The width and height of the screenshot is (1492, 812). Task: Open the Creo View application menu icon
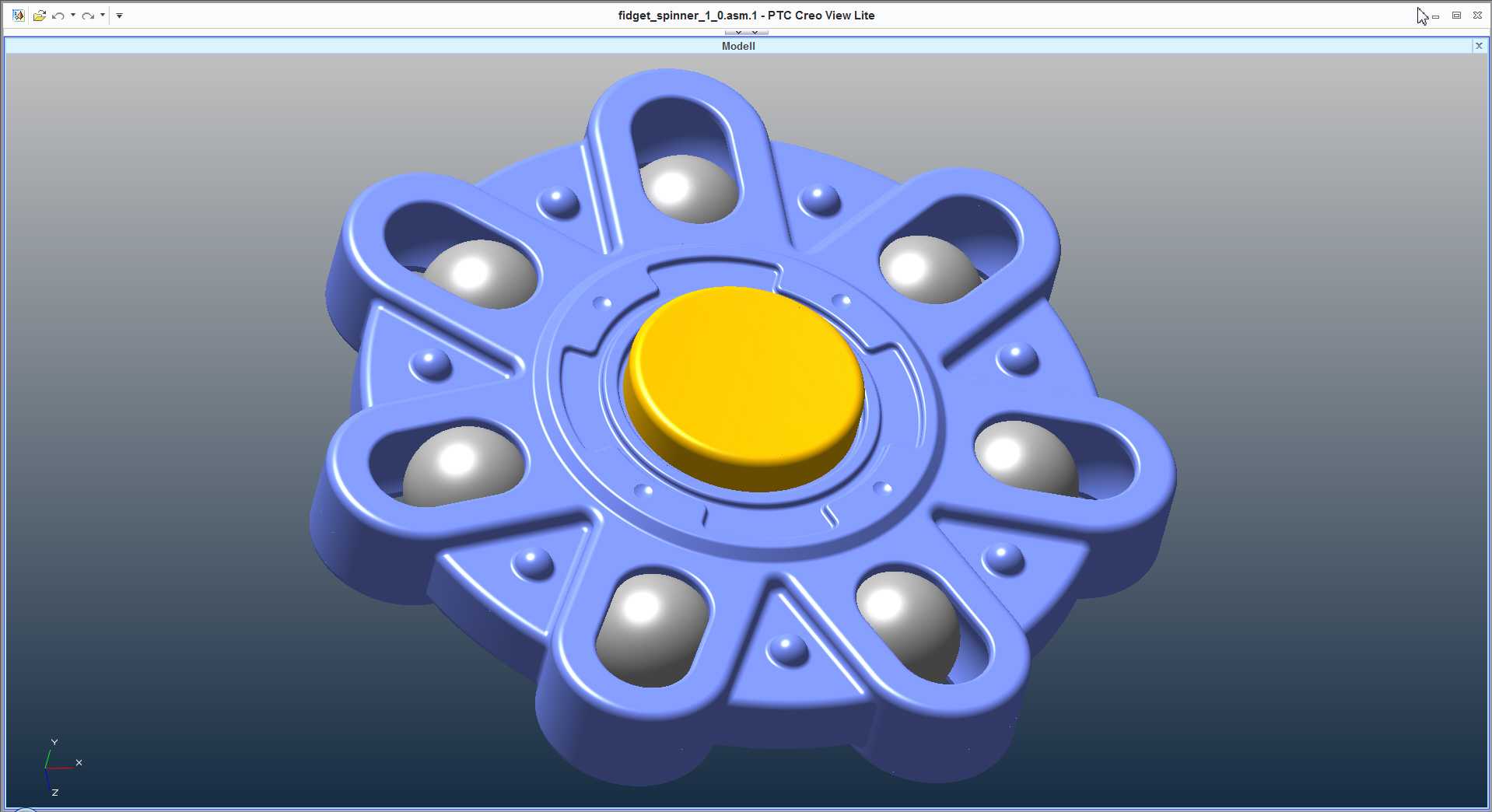coord(18,15)
